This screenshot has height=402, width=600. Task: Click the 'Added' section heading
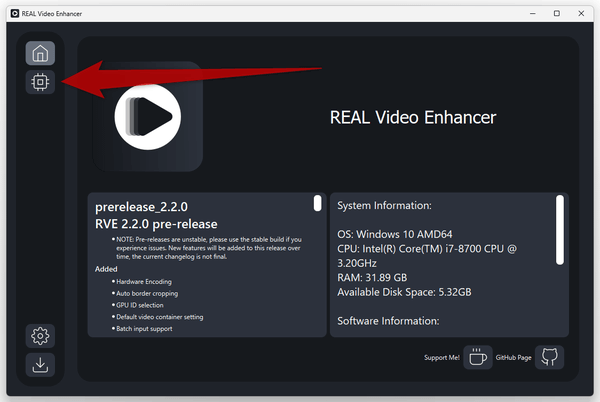click(x=106, y=269)
